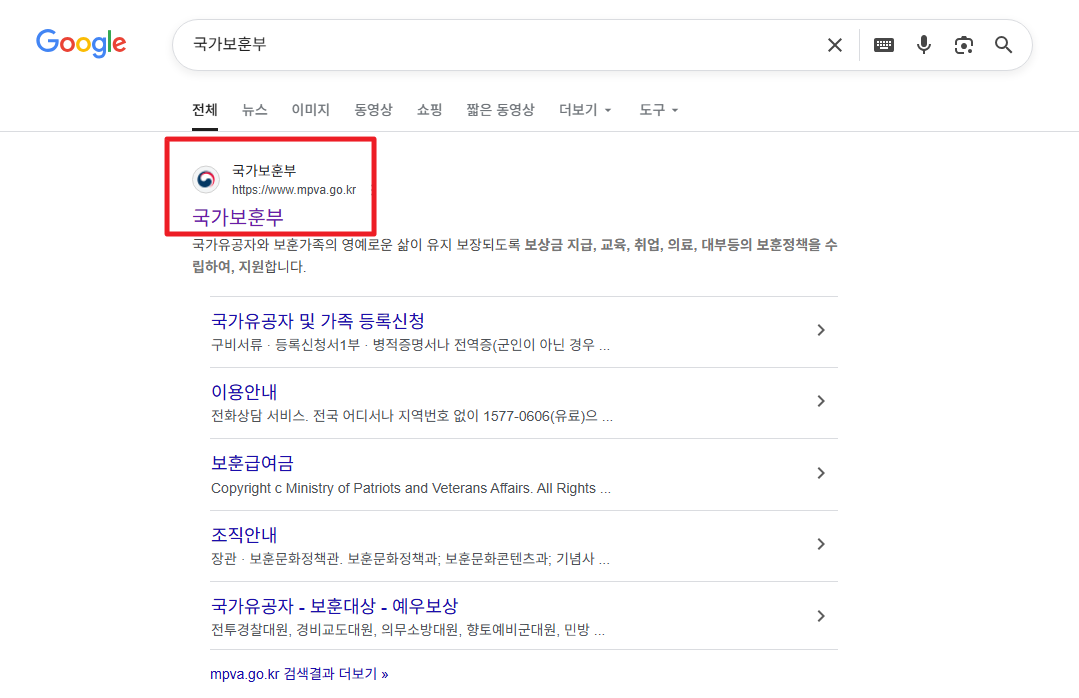Image resolution: width=1079 pixels, height=698 pixels.
Task: Open the 도구 dropdown
Action: 657,110
